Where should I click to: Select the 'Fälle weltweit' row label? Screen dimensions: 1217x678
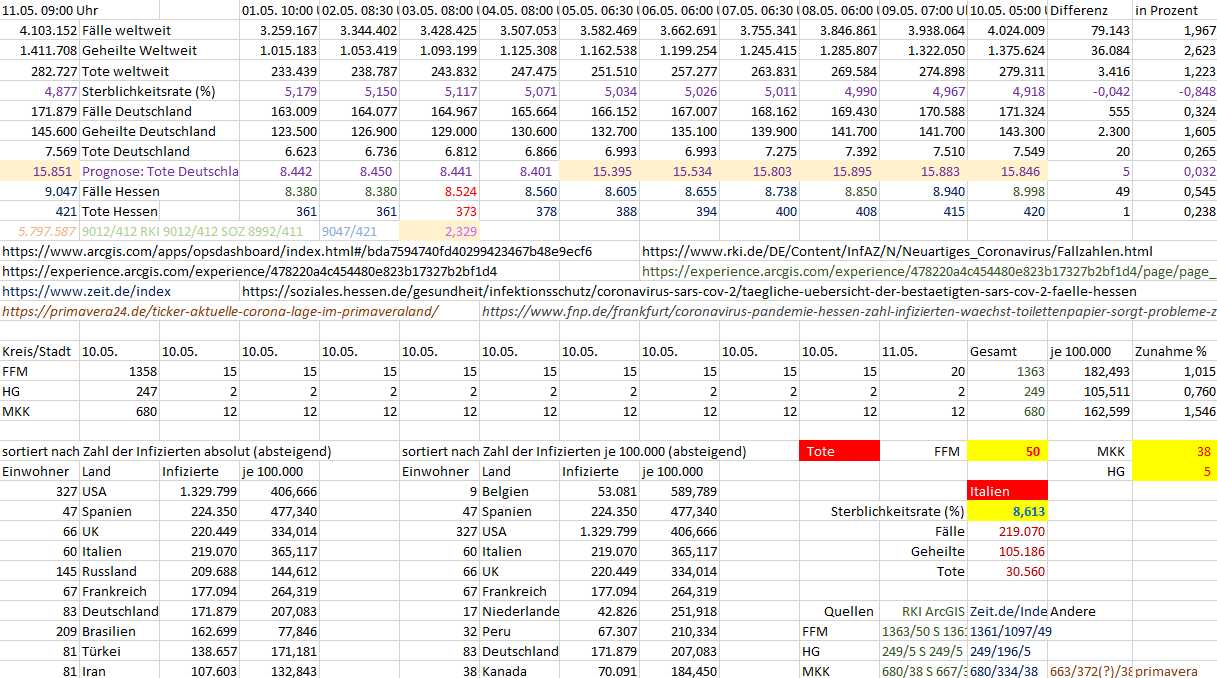point(125,31)
